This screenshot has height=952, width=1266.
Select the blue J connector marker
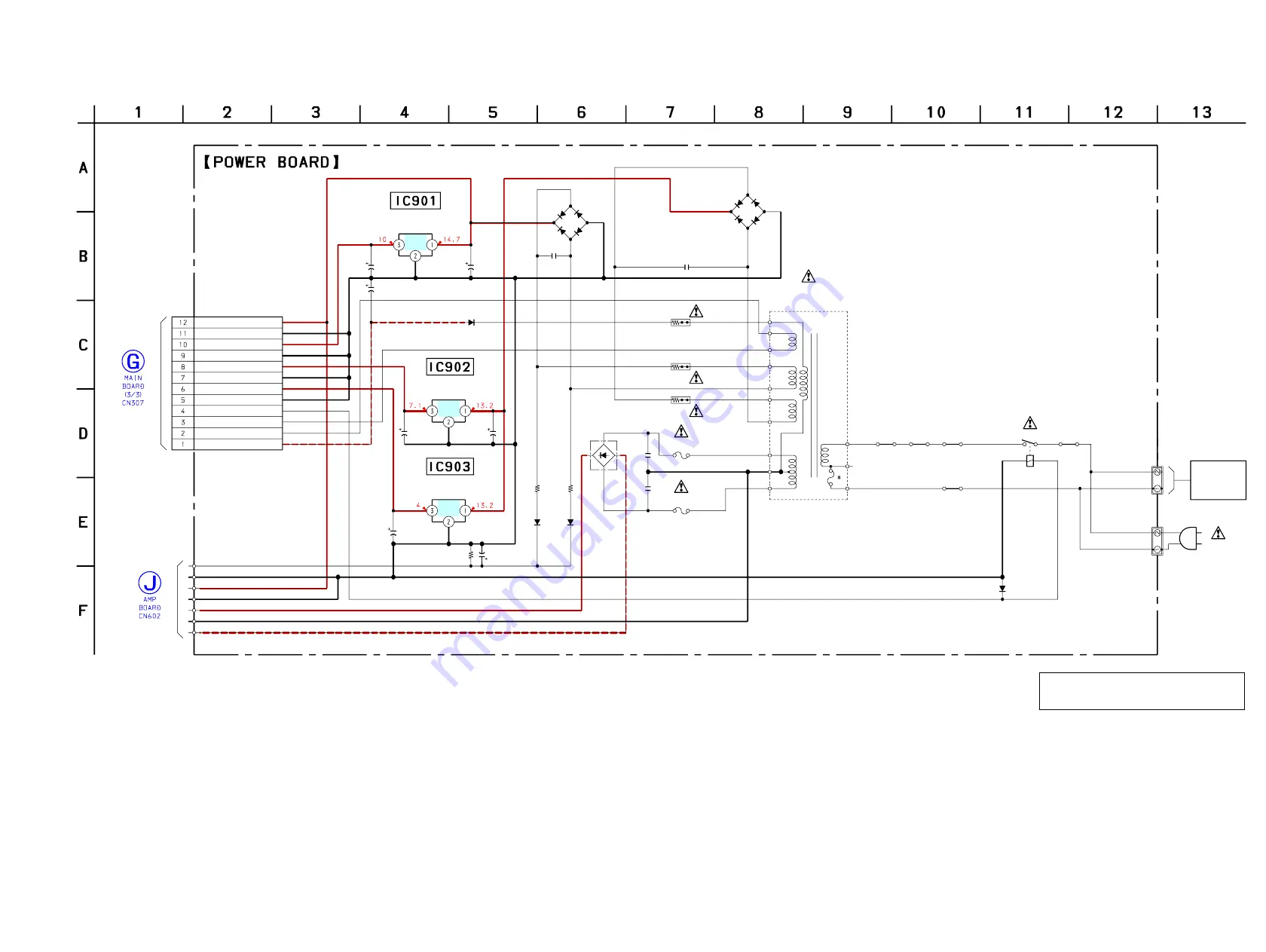[x=150, y=583]
